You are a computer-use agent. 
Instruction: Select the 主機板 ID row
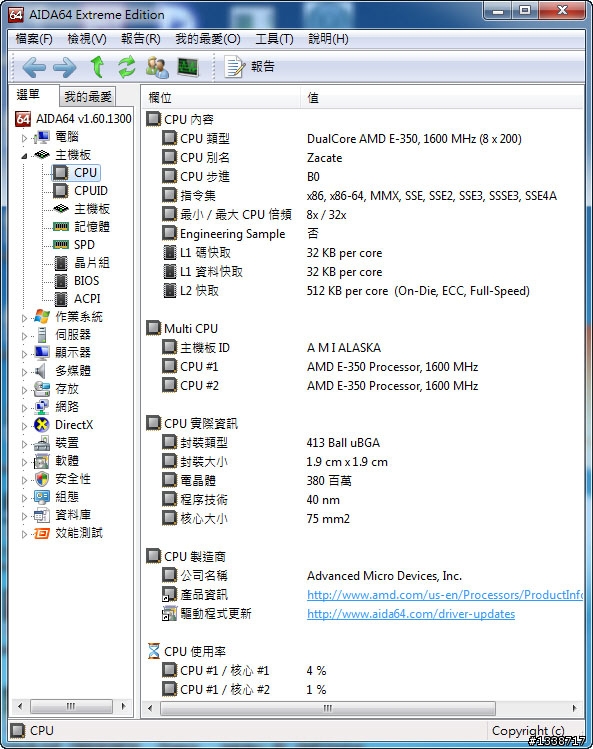[x=363, y=347]
